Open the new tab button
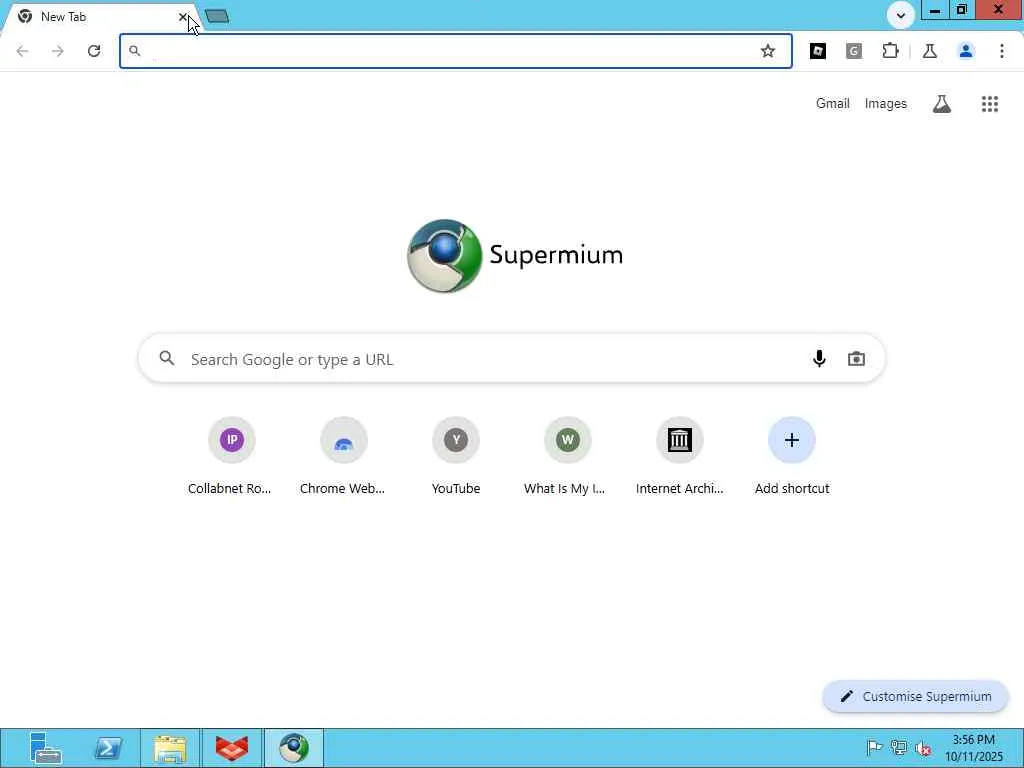This screenshot has height=768, width=1024. (217, 16)
